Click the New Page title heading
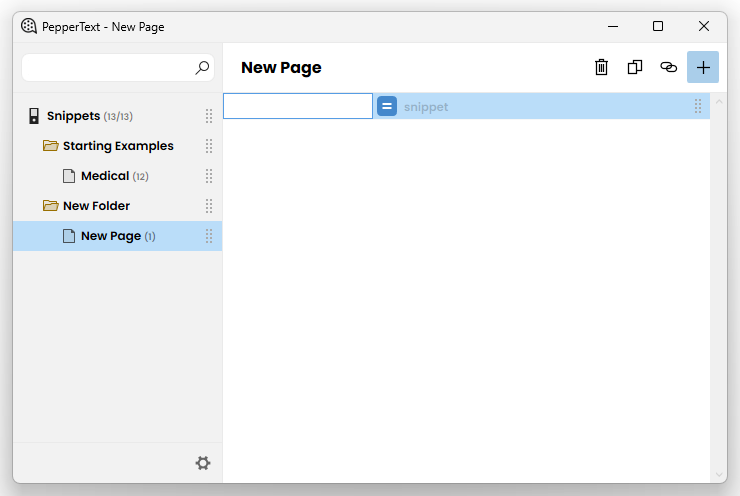Image resolution: width=740 pixels, height=496 pixels. pyautogui.click(x=281, y=68)
